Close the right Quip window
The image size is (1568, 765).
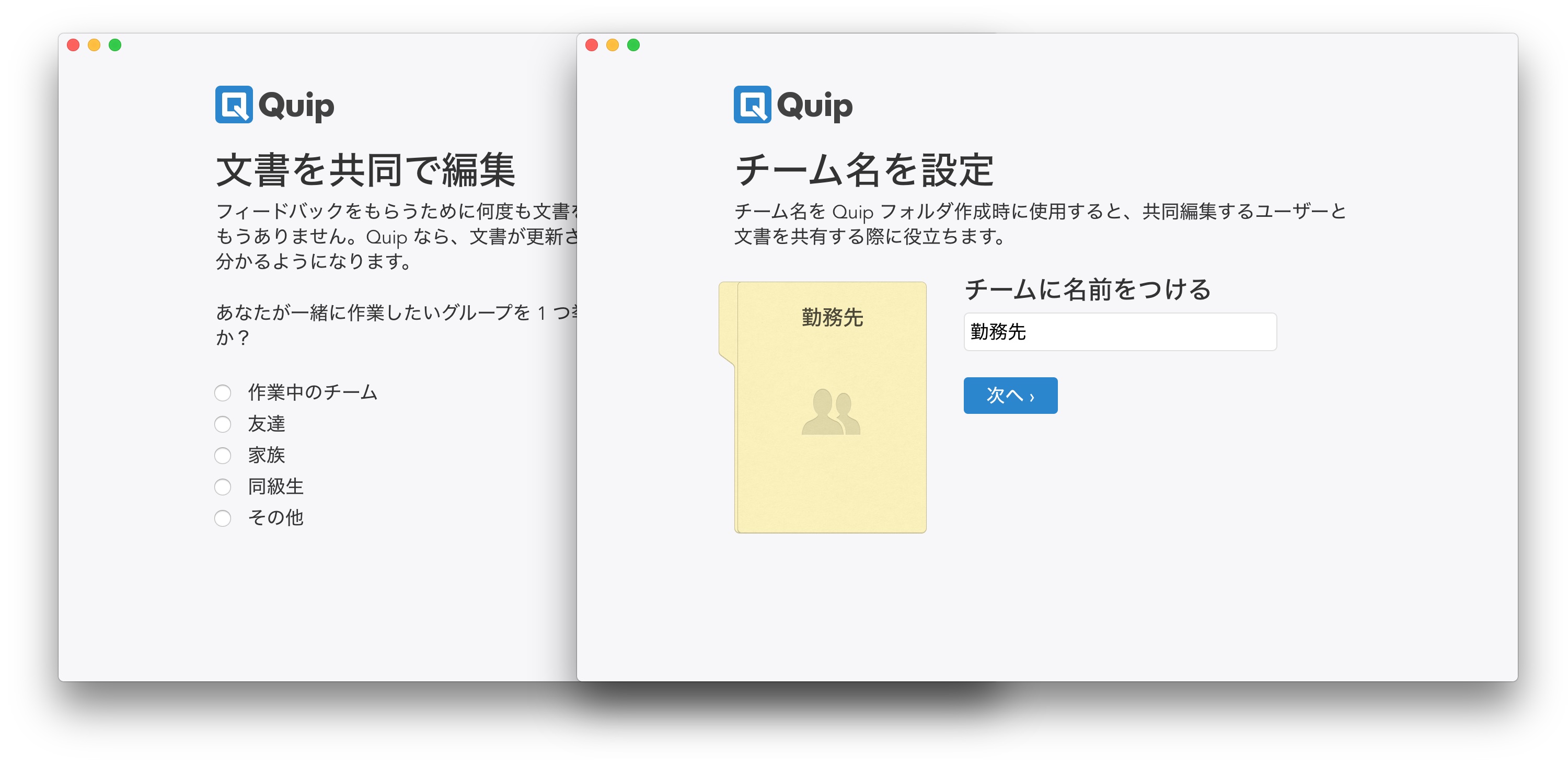coord(592,45)
